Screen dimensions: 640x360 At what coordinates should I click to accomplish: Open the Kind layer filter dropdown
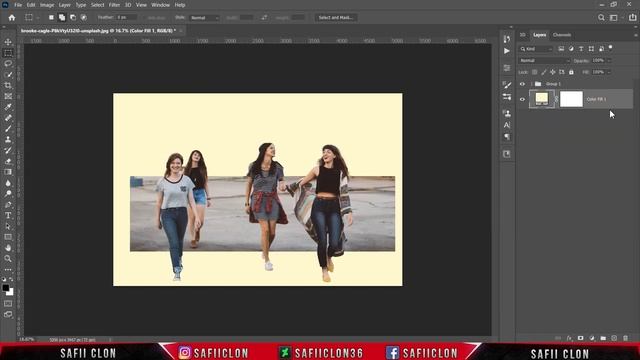(536, 49)
